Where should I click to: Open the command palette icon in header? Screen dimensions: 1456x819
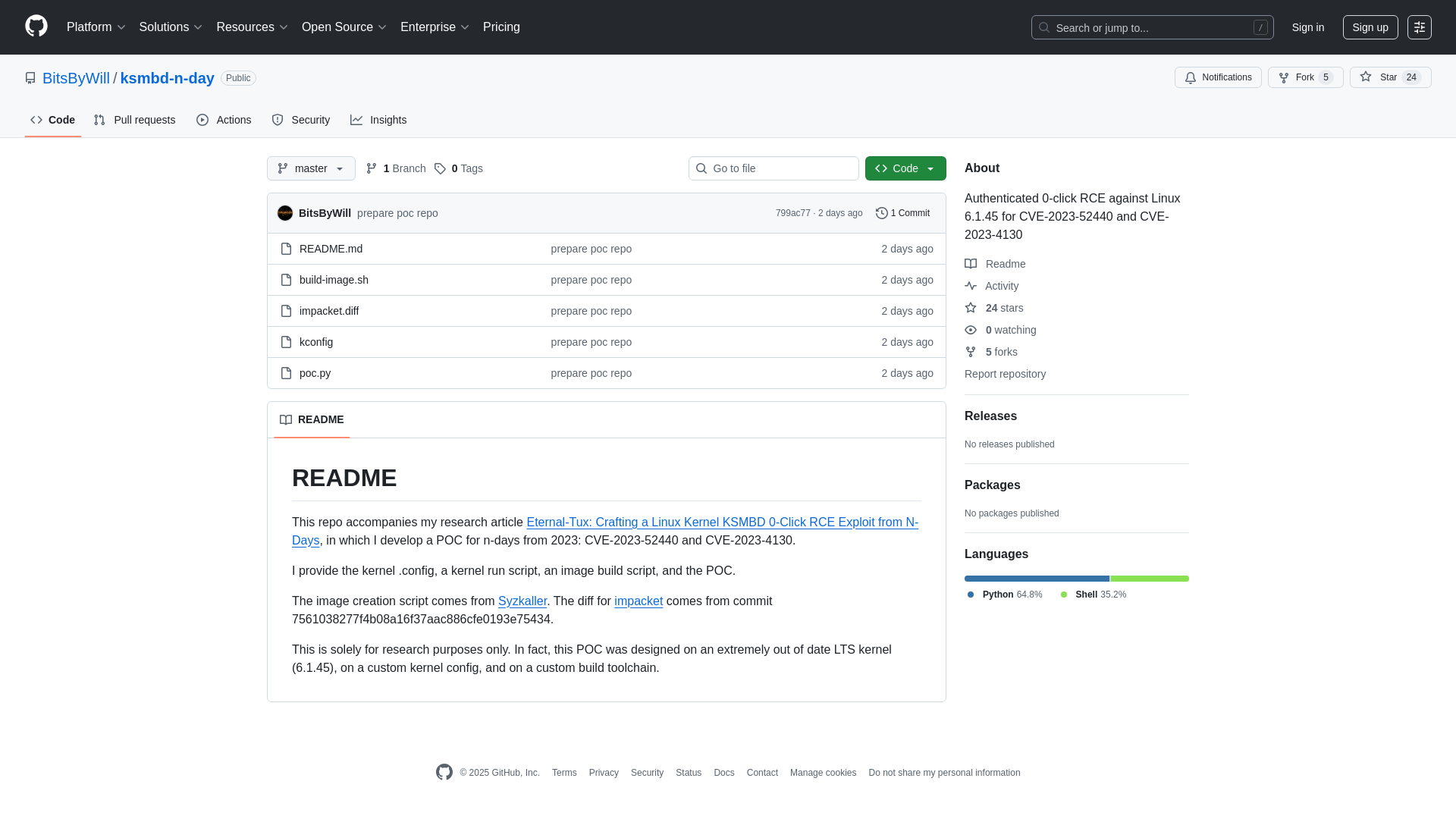(1420, 27)
